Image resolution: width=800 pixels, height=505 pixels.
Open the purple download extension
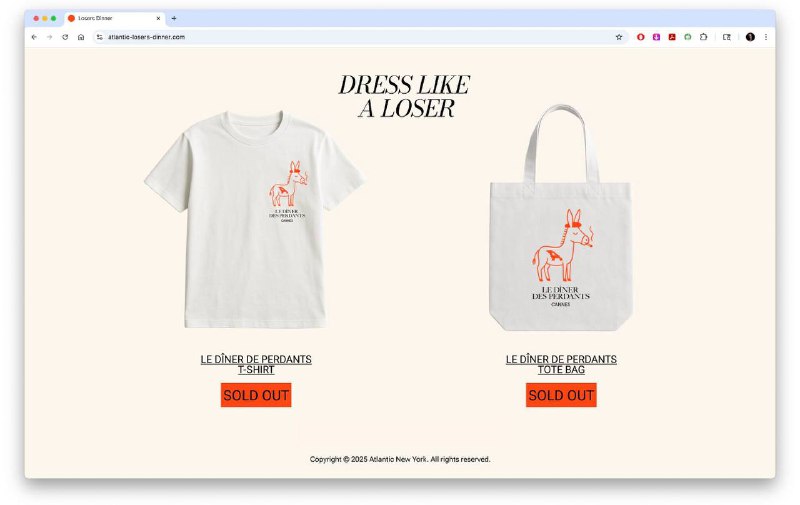coord(657,37)
